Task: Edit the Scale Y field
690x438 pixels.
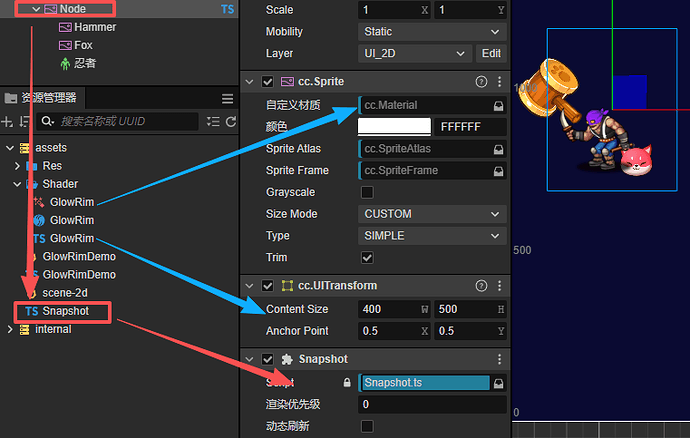Action: click(470, 10)
